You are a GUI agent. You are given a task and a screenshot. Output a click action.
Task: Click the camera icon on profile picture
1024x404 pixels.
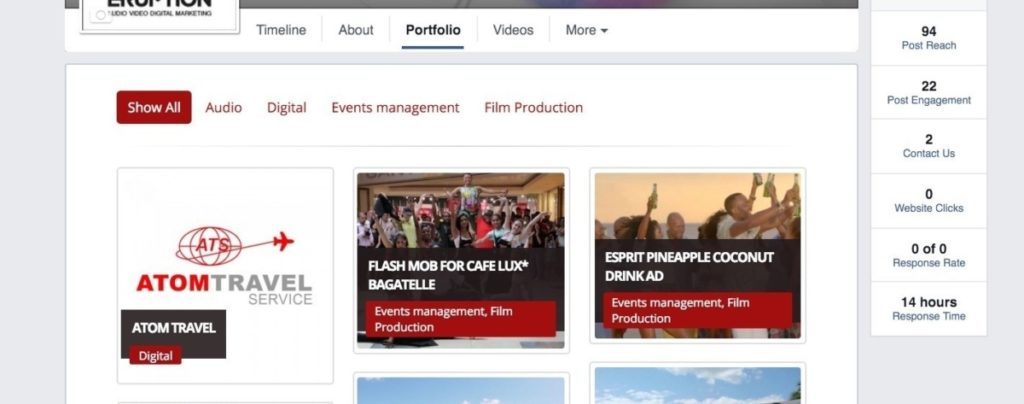coord(101,14)
